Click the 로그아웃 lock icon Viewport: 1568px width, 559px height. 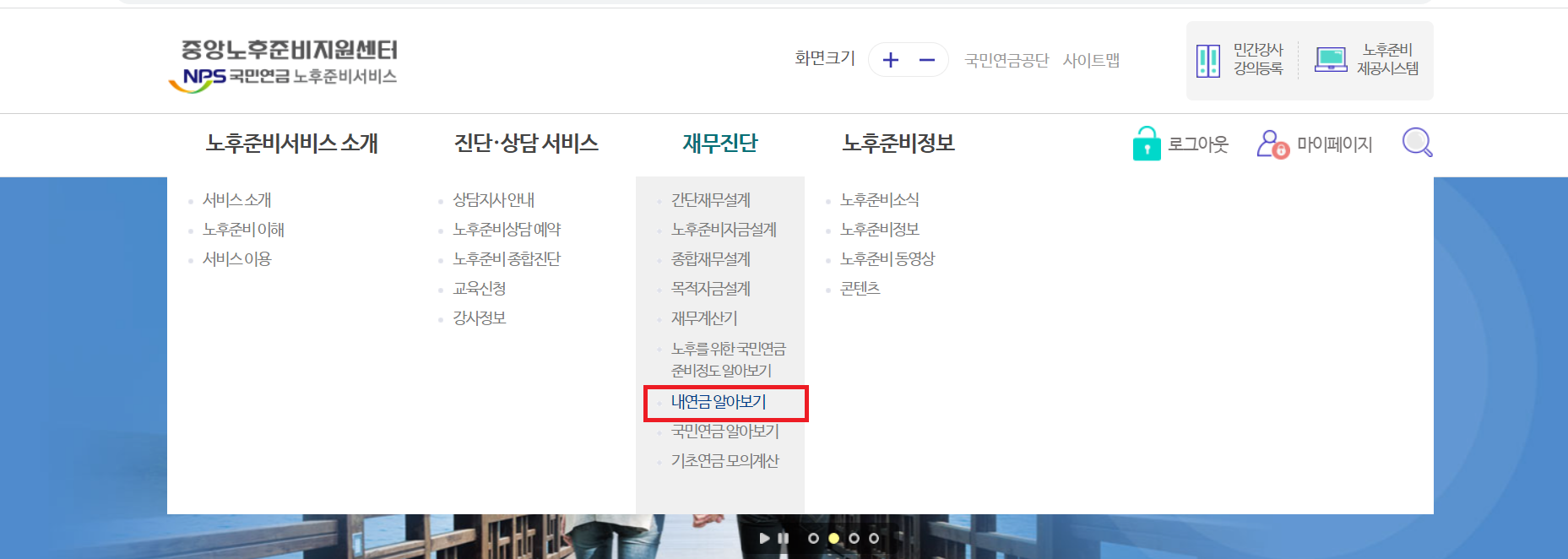[1147, 144]
